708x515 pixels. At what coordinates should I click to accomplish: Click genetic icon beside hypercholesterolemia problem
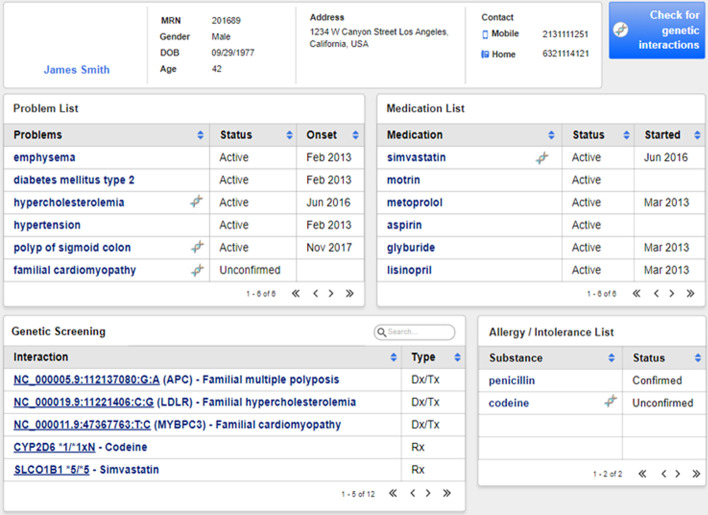[x=197, y=202]
